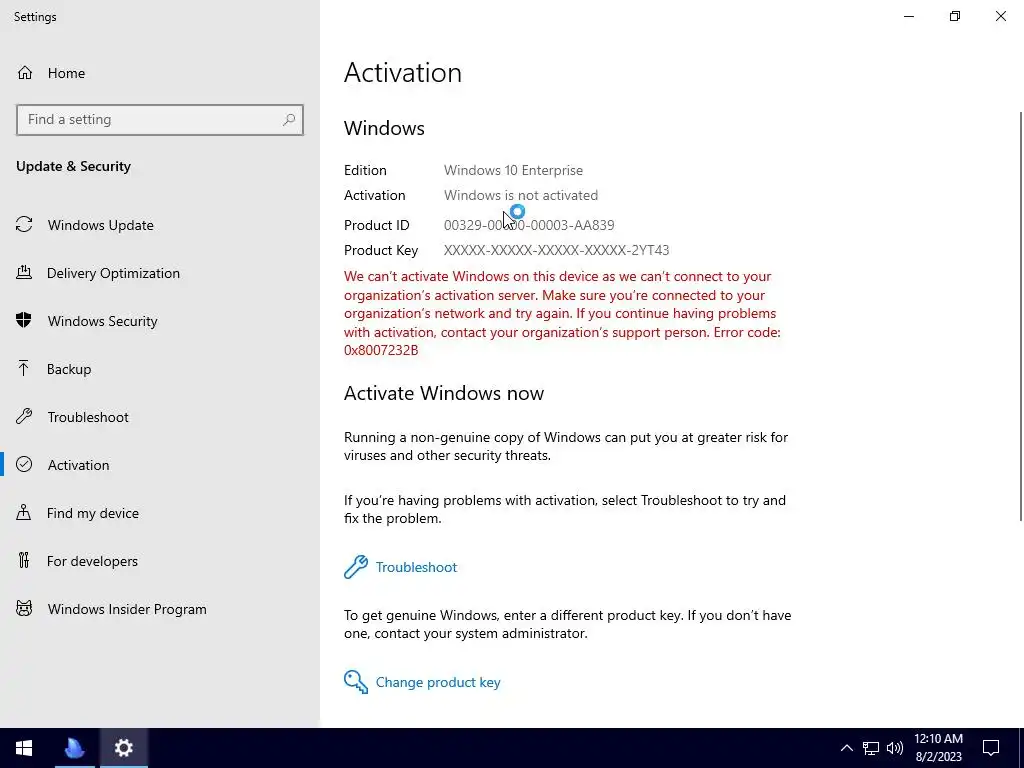1024x768 pixels.
Task: Open Windows Insider Program settings
Action: pos(160,609)
